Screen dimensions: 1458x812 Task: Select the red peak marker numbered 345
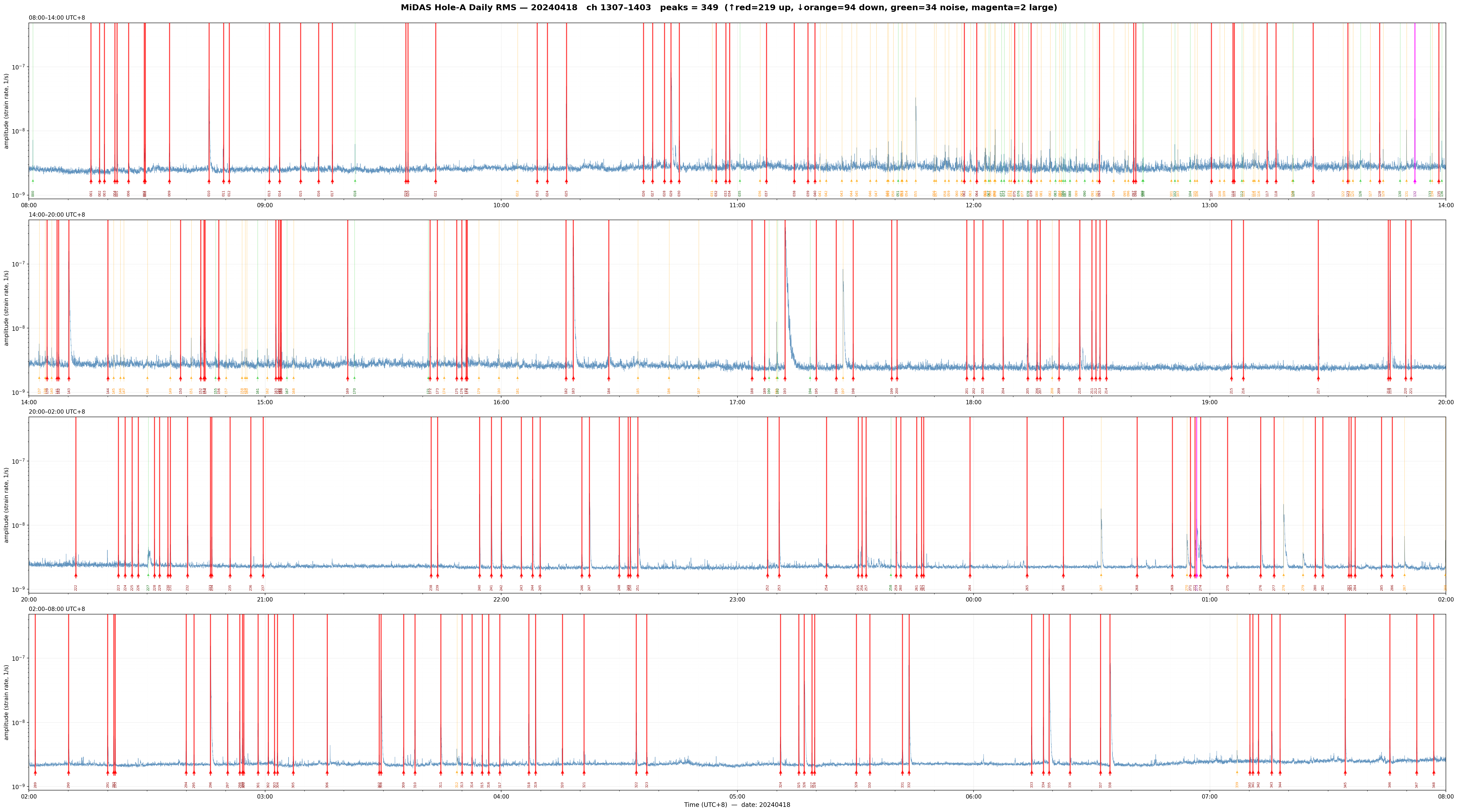1345,772
